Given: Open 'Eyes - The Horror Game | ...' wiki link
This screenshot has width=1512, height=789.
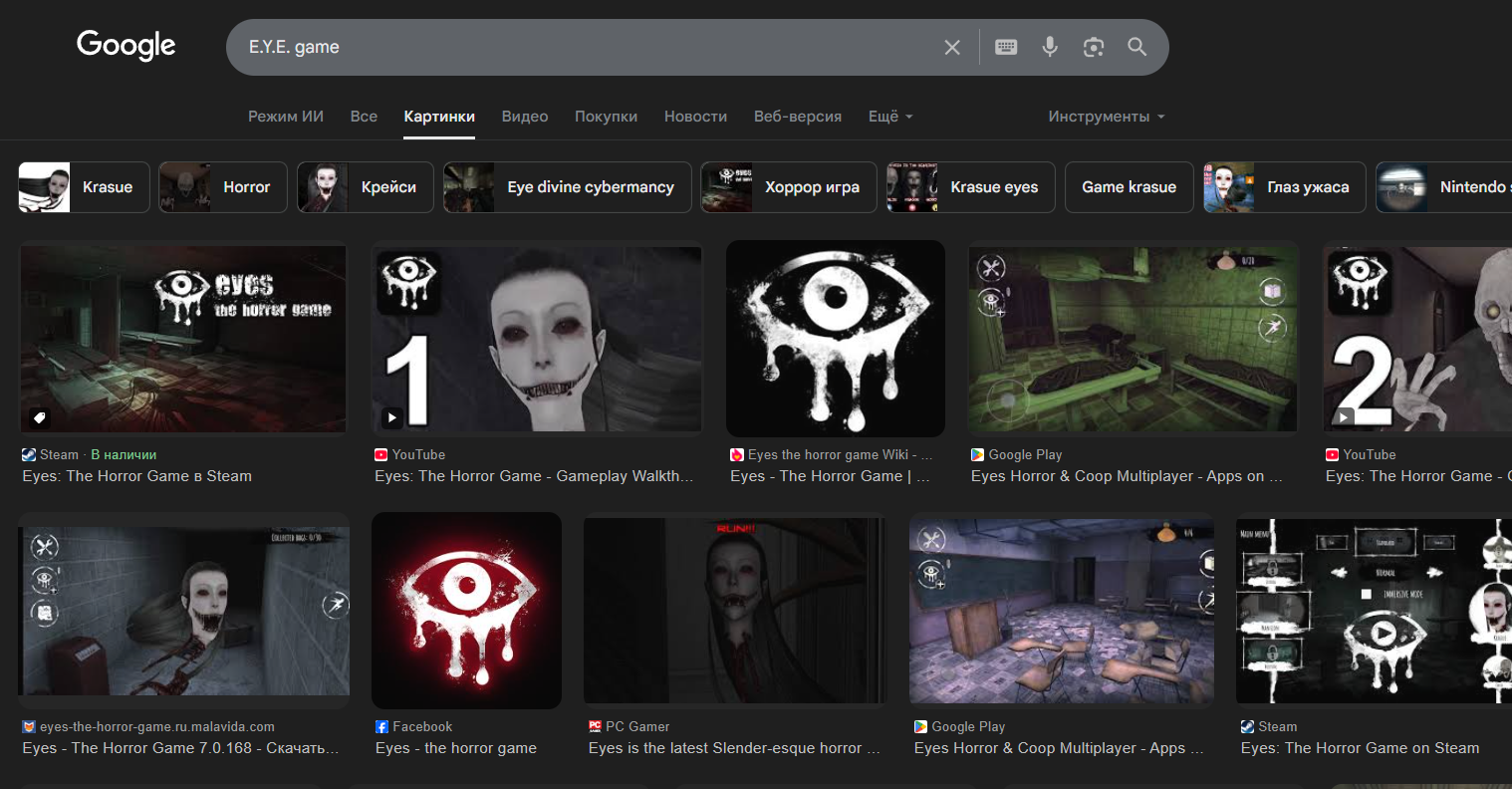Looking at the screenshot, I should coord(830,476).
